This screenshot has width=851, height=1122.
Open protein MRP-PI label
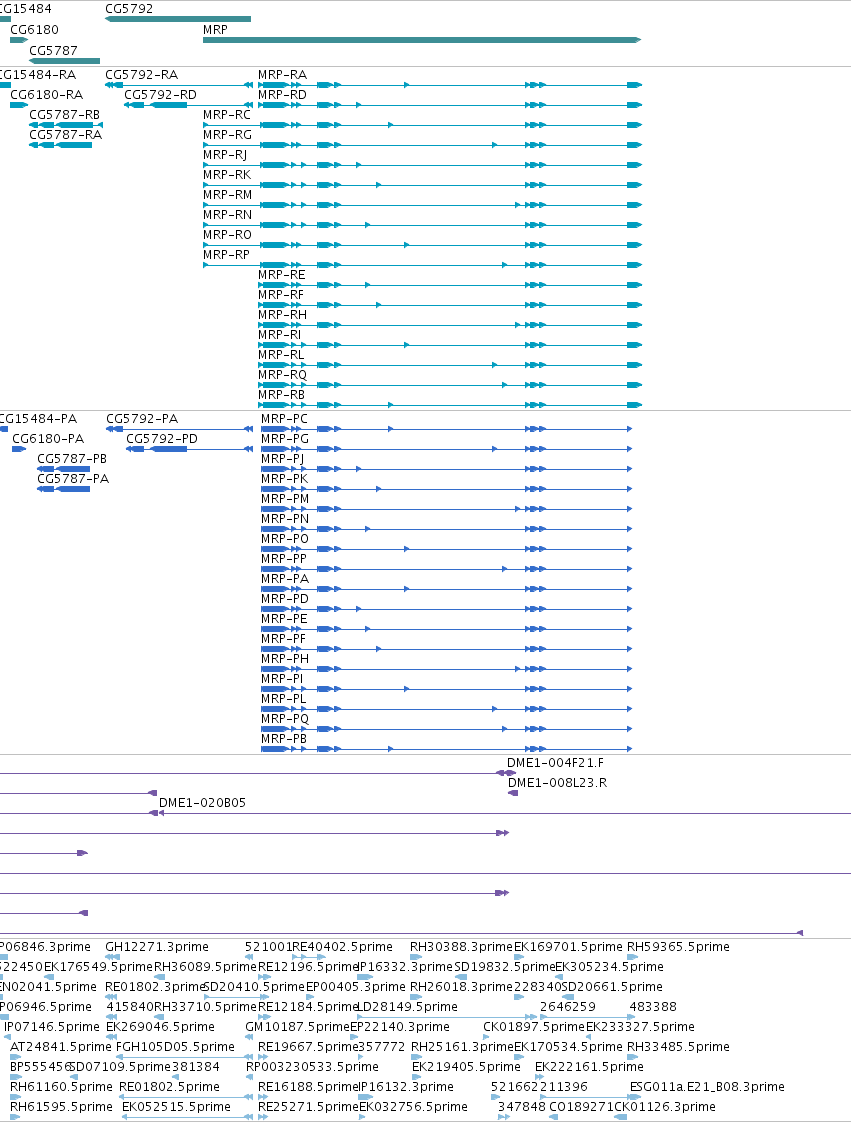click(282, 680)
